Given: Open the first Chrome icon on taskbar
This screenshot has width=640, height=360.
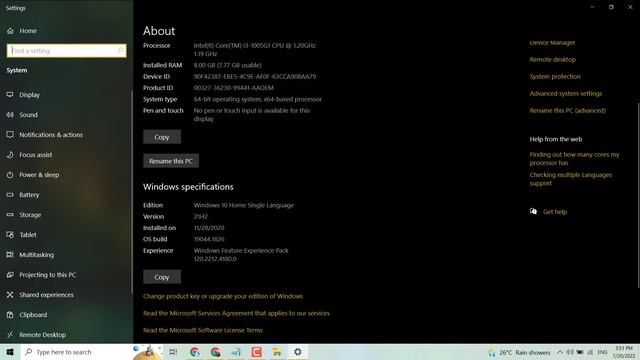Looking at the screenshot, I should 195,352.
